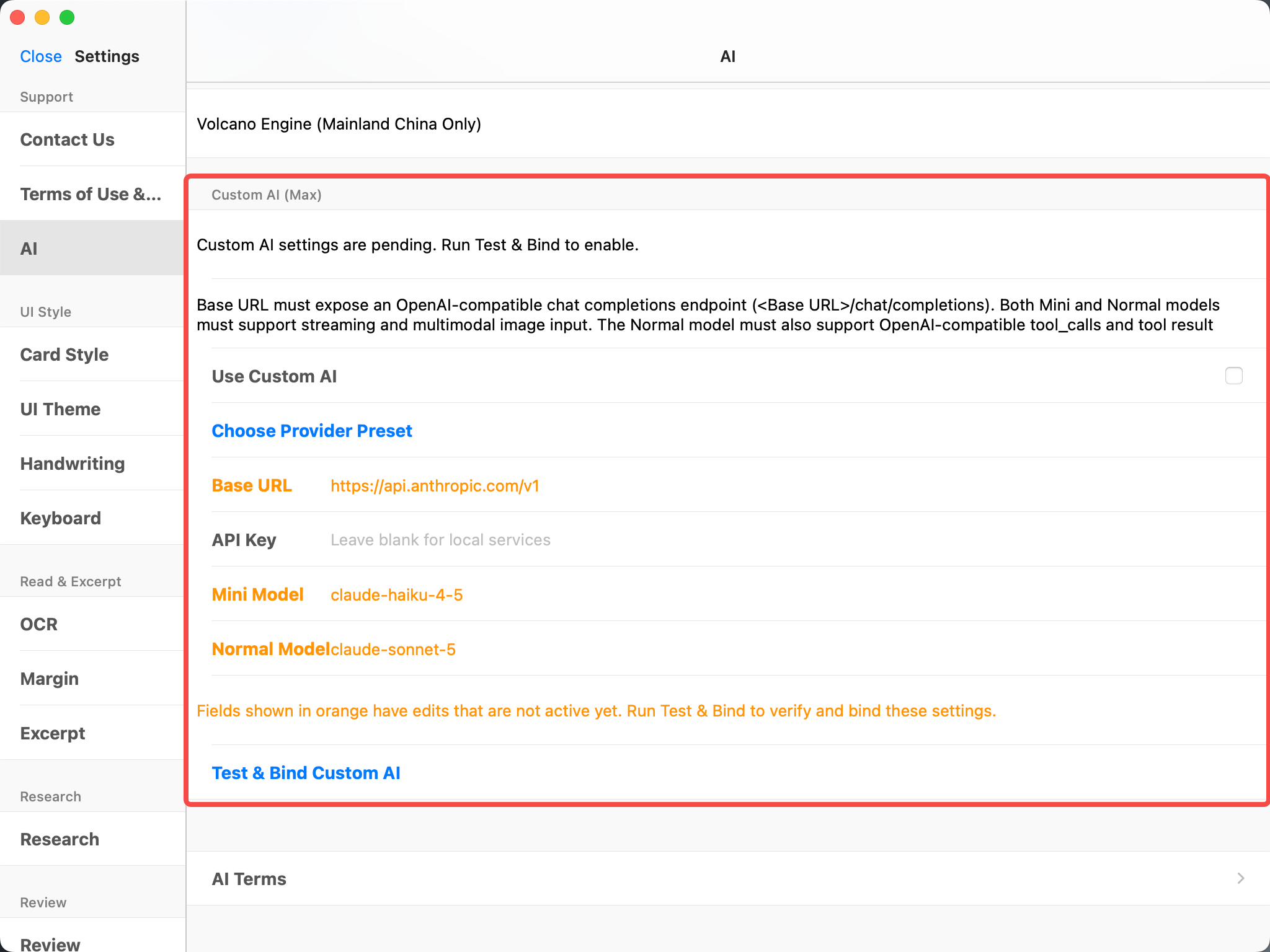Enable the Use Custom AI checkbox
This screenshot has height=952, width=1270.
click(1233, 376)
